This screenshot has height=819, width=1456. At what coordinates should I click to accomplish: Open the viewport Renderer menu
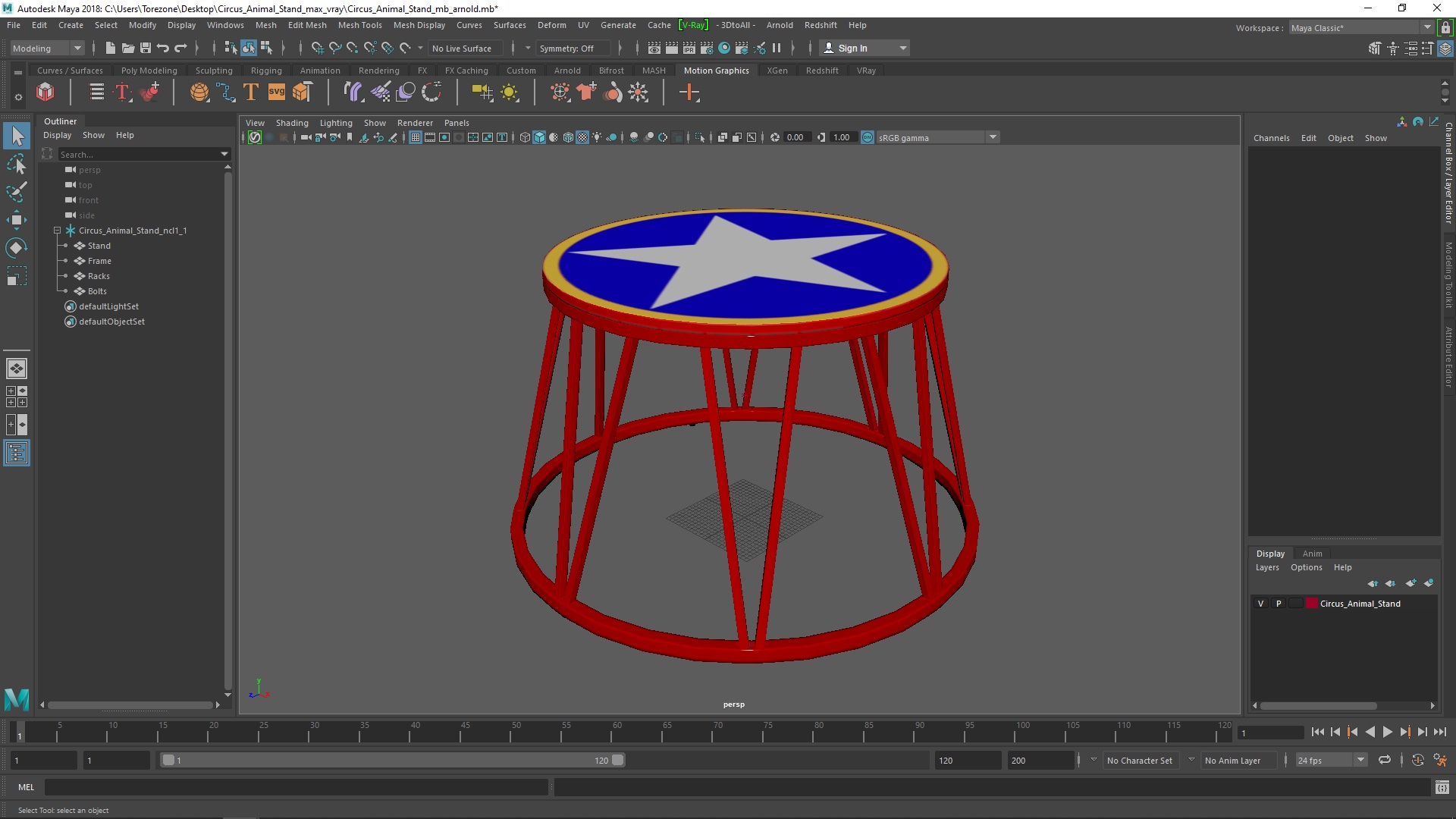pyautogui.click(x=415, y=123)
